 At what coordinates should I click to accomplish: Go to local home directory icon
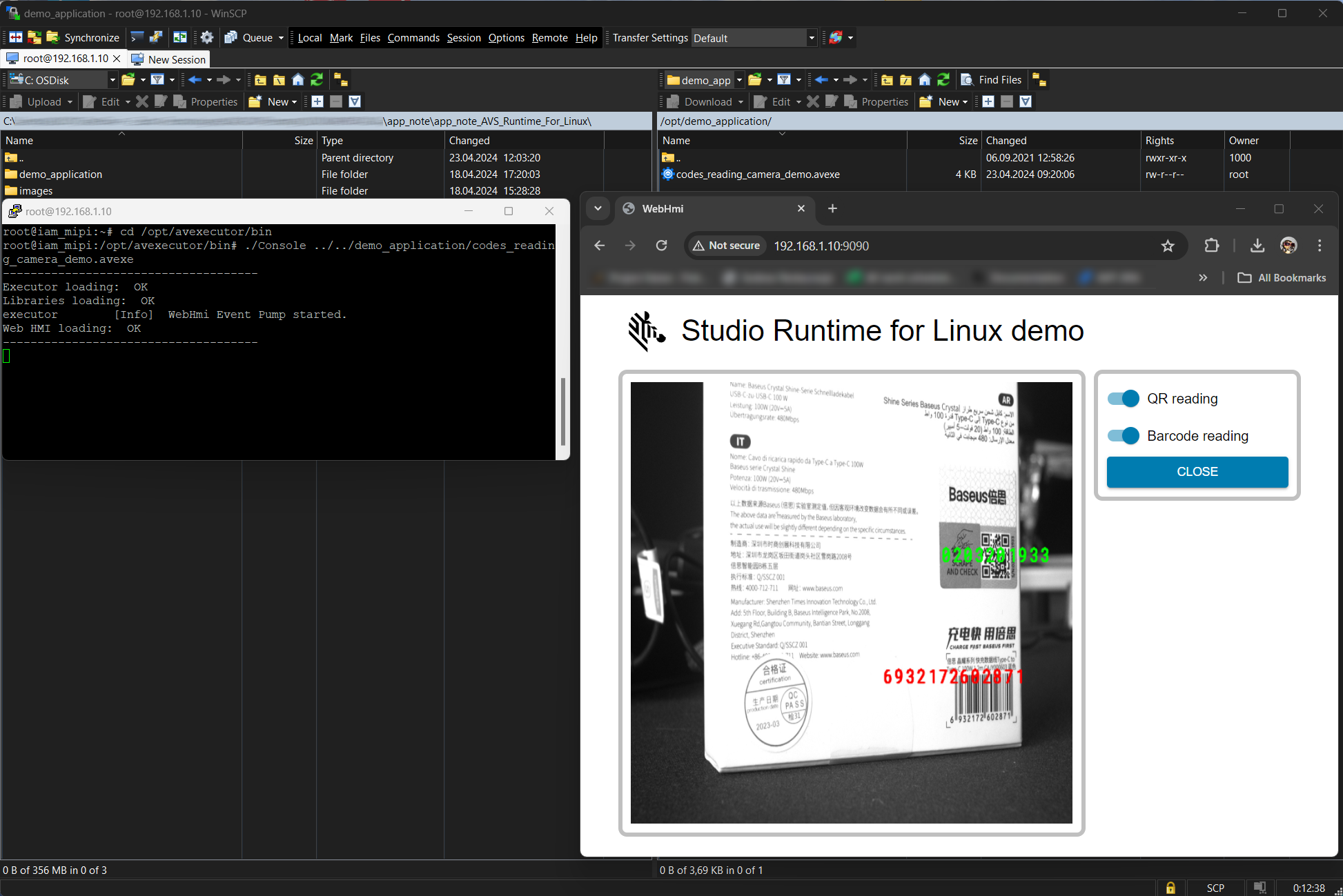pyautogui.click(x=298, y=80)
